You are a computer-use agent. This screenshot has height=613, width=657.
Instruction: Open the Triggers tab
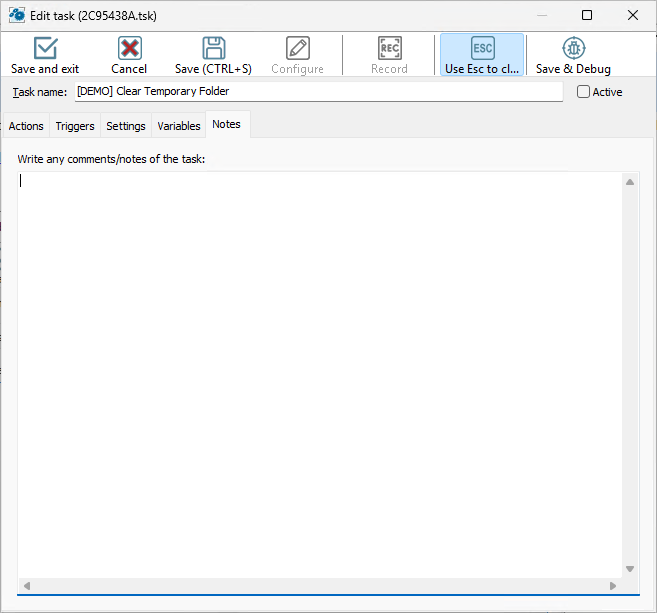click(75, 126)
